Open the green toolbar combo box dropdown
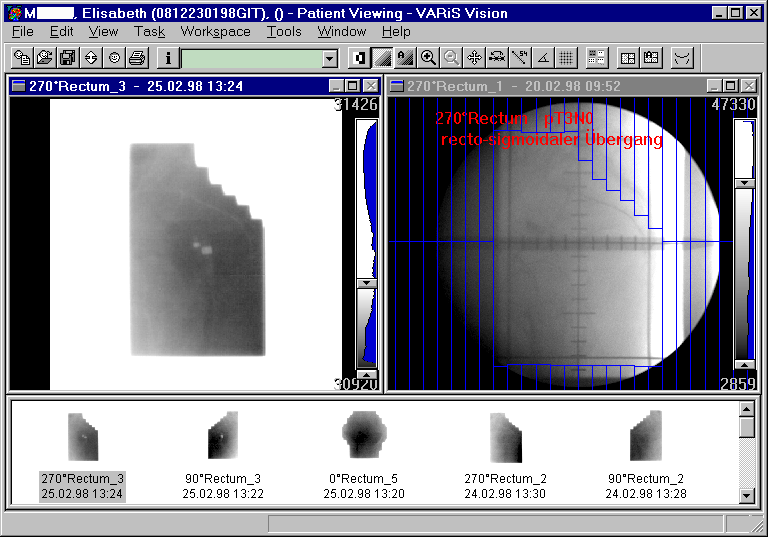The width and height of the screenshot is (768, 537). 330,59
